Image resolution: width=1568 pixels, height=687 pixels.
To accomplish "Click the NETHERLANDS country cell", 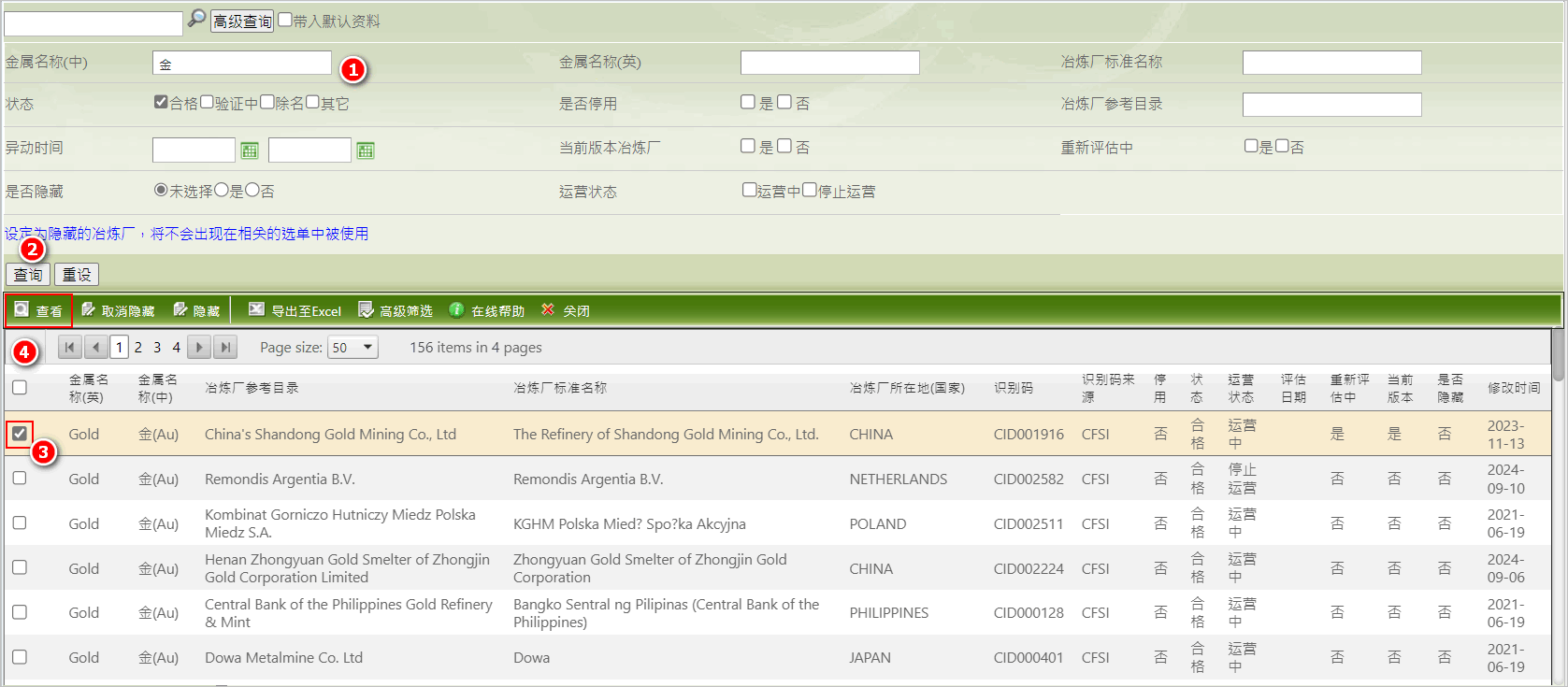I will (899, 479).
